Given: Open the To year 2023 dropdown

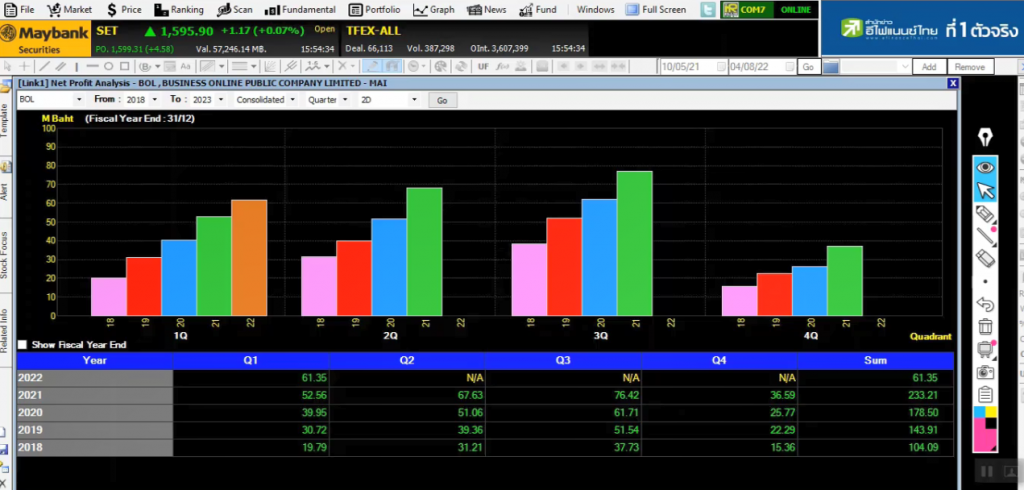Looking at the screenshot, I should pos(221,99).
